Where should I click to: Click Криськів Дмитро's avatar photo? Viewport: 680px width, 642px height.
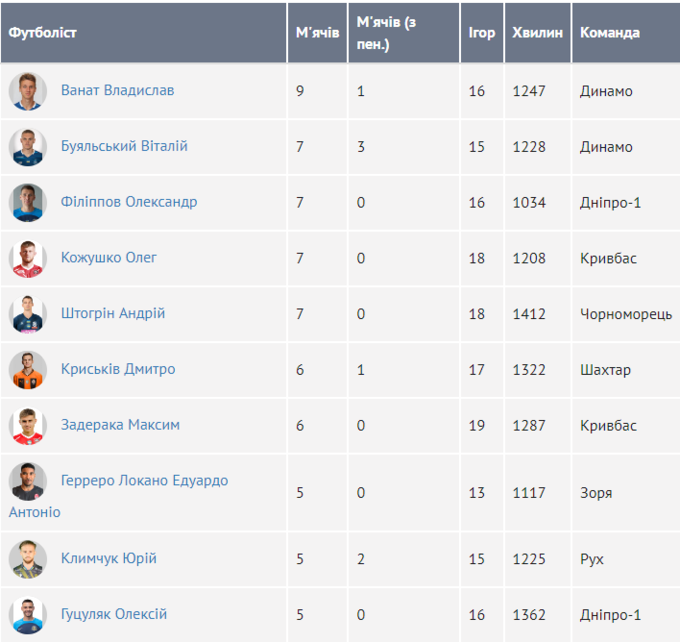(28, 370)
